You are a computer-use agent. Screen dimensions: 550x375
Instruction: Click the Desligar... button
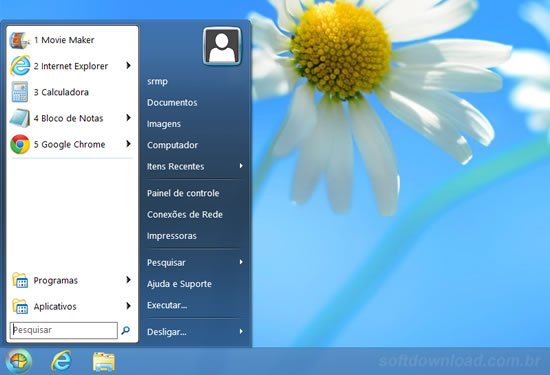click(x=167, y=332)
